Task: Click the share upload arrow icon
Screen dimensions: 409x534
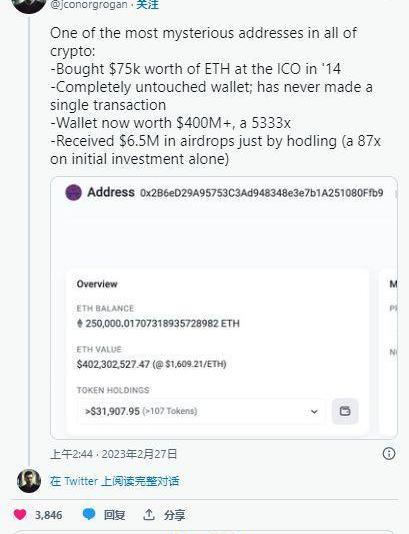Action: click(x=148, y=515)
